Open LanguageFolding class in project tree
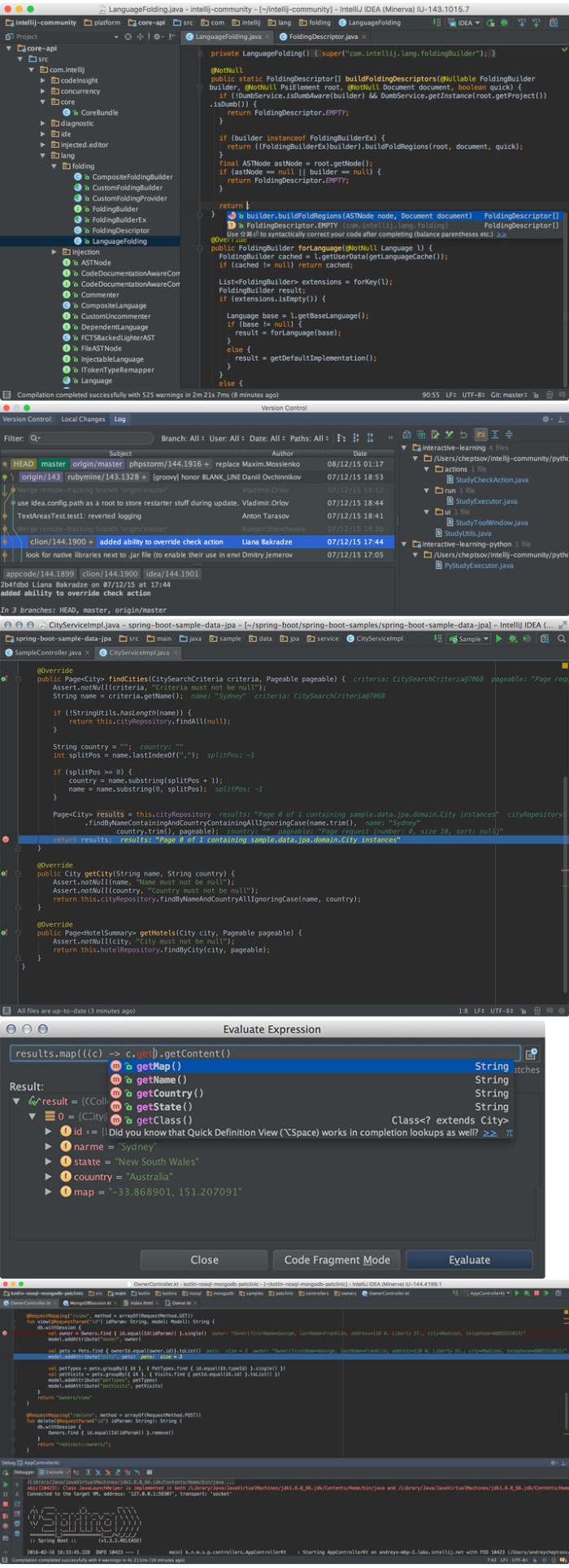The image size is (569, 1568). point(119,241)
